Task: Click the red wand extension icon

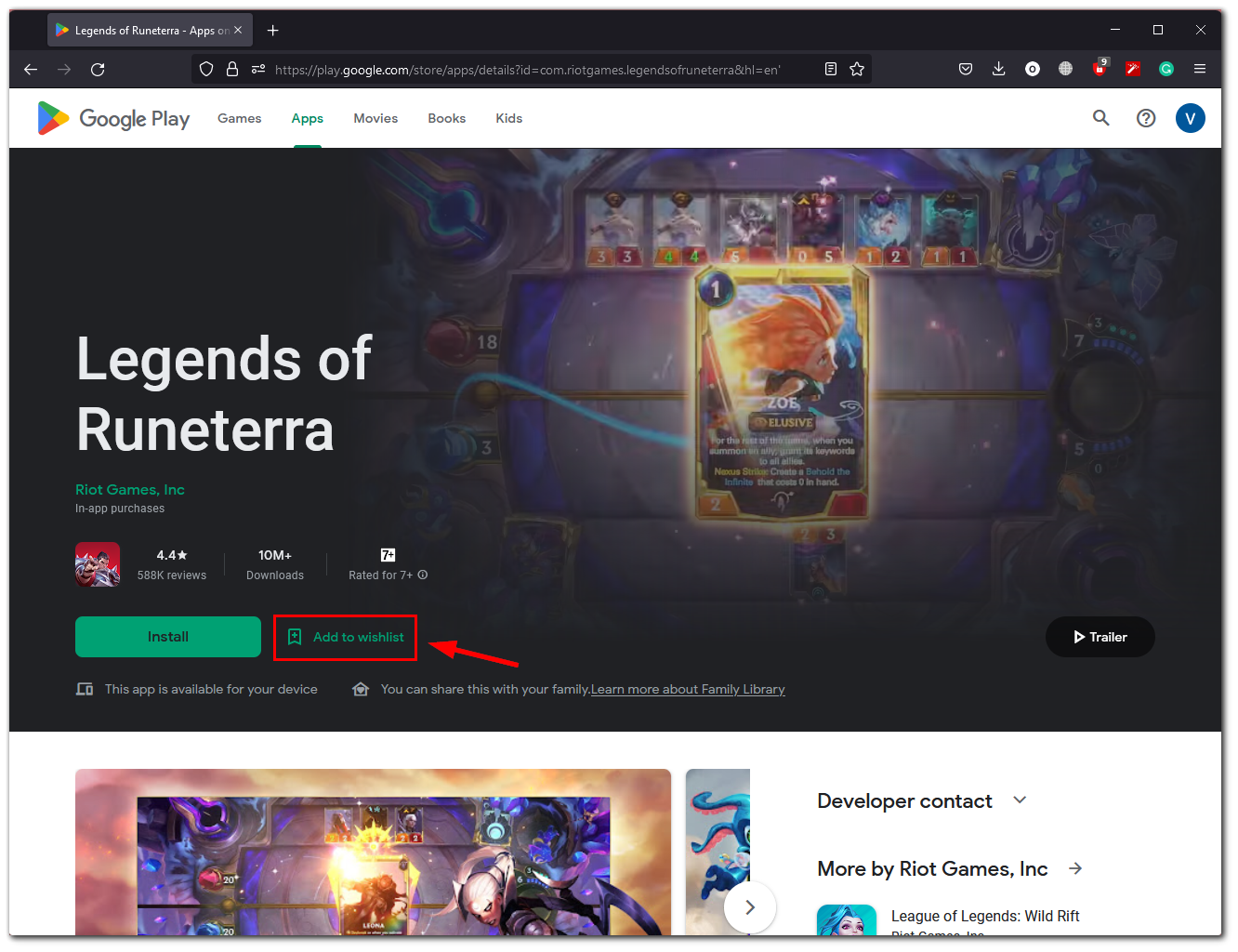Action: click(x=1133, y=69)
